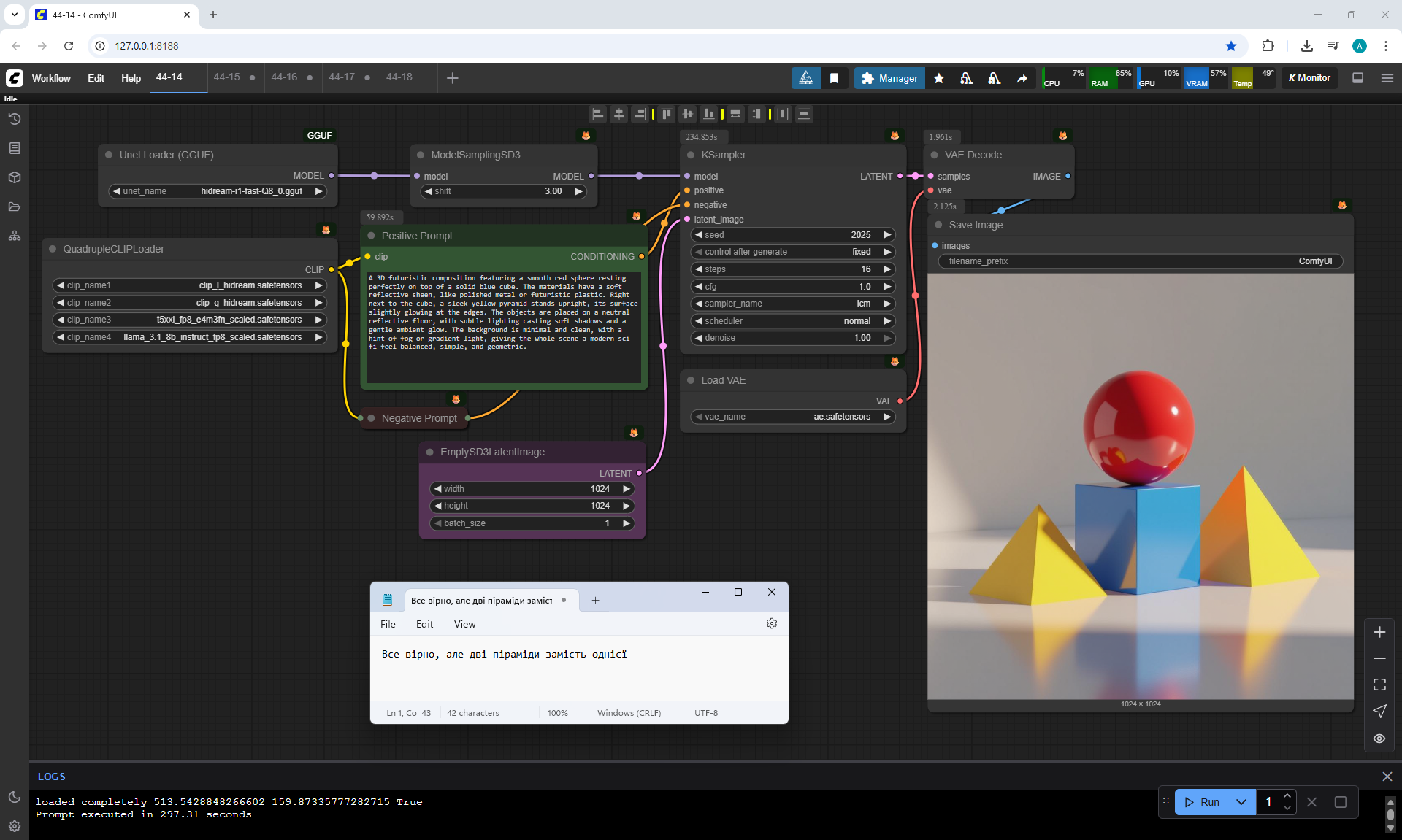Open Notepad settings gear icon

pos(772,623)
